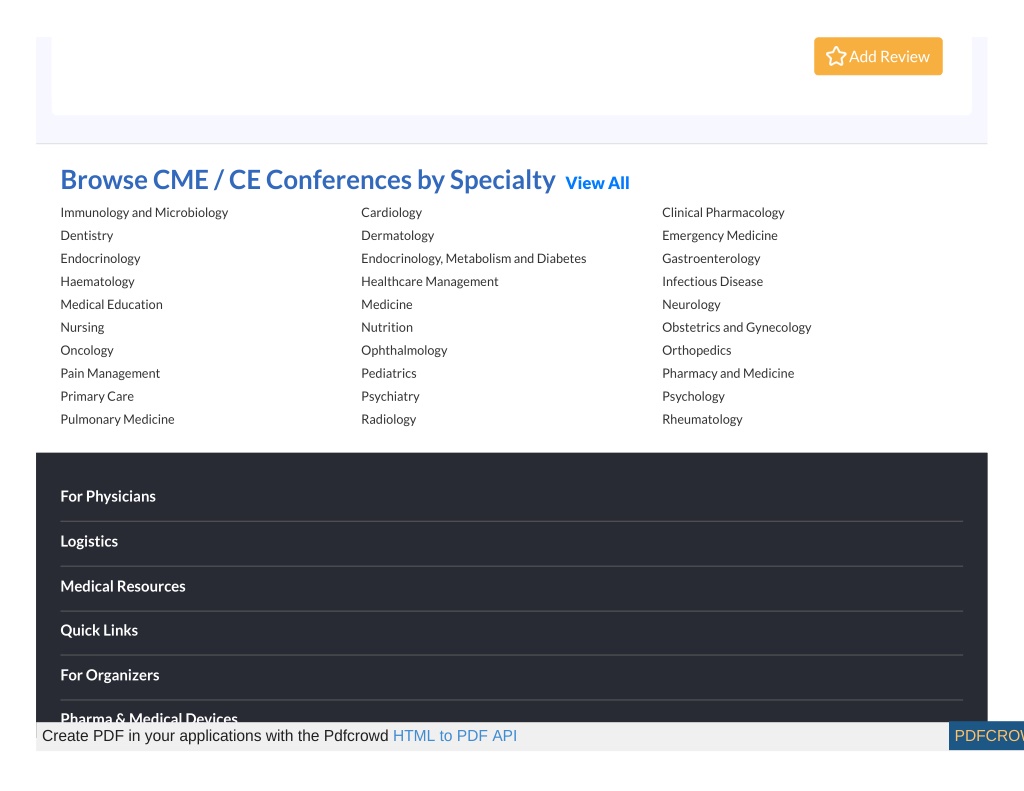This screenshot has height=791, width=1024.
Task: Expand the For Organizers section
Action: pos(511,675)
